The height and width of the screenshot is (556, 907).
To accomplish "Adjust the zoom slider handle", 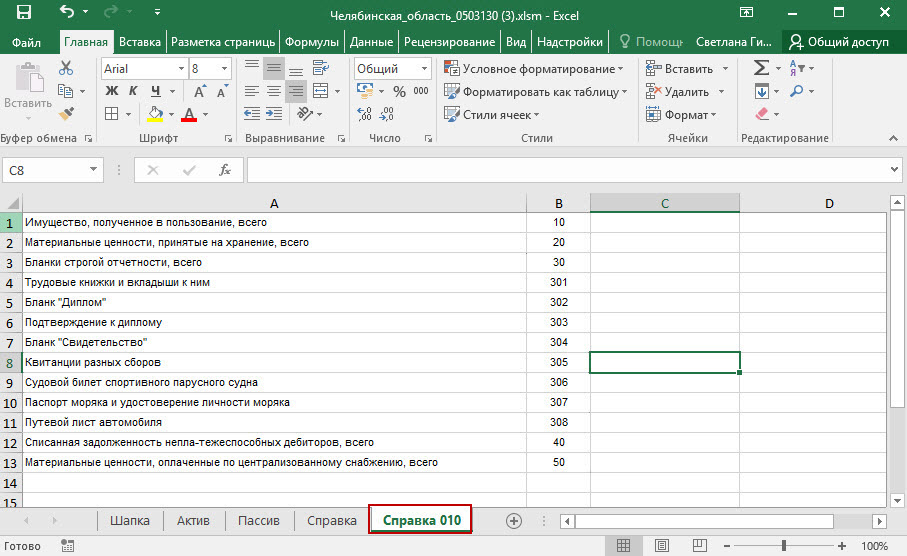I will [784, 546].
